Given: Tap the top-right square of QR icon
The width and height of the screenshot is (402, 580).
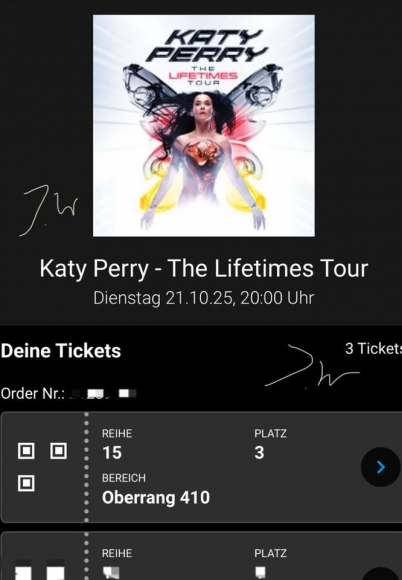Looking at the screenshot, I should 58,451.
